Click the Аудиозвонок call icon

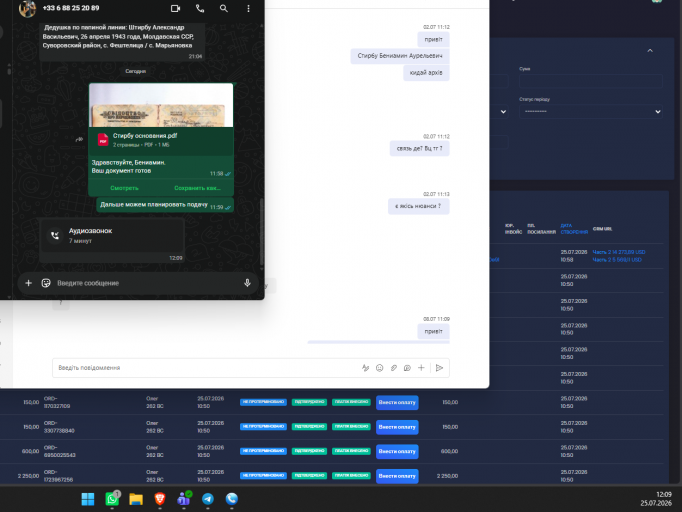coord(55,235)
